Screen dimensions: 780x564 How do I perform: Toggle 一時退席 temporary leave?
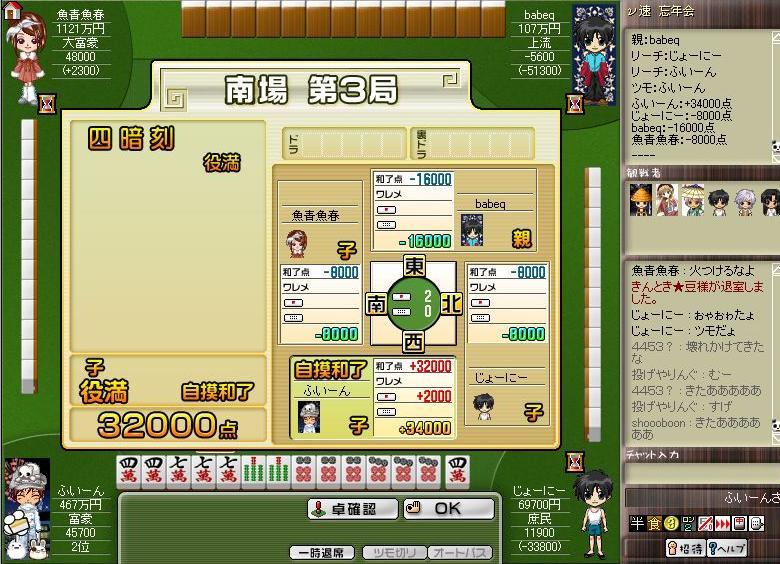coord(322,553)
